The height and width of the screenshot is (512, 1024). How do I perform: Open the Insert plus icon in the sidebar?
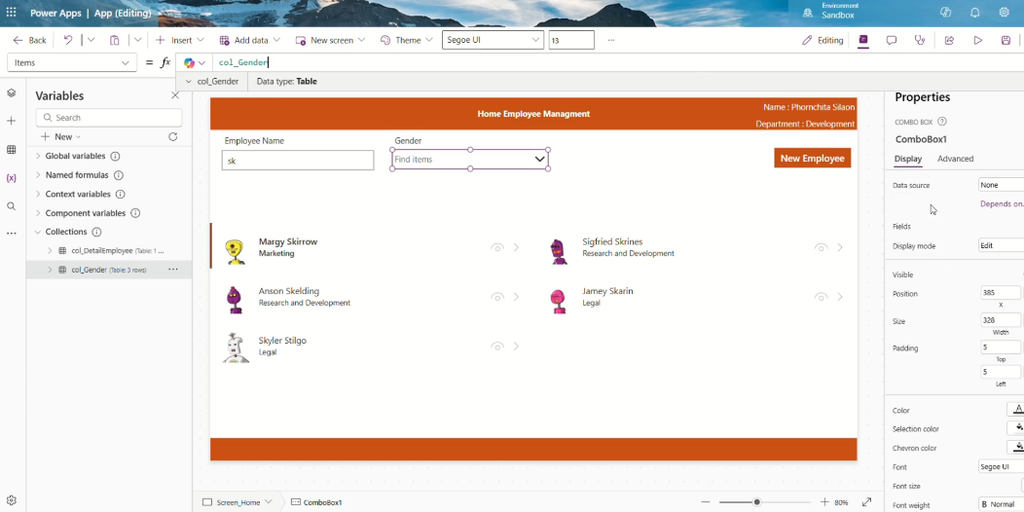coord(11,121)
